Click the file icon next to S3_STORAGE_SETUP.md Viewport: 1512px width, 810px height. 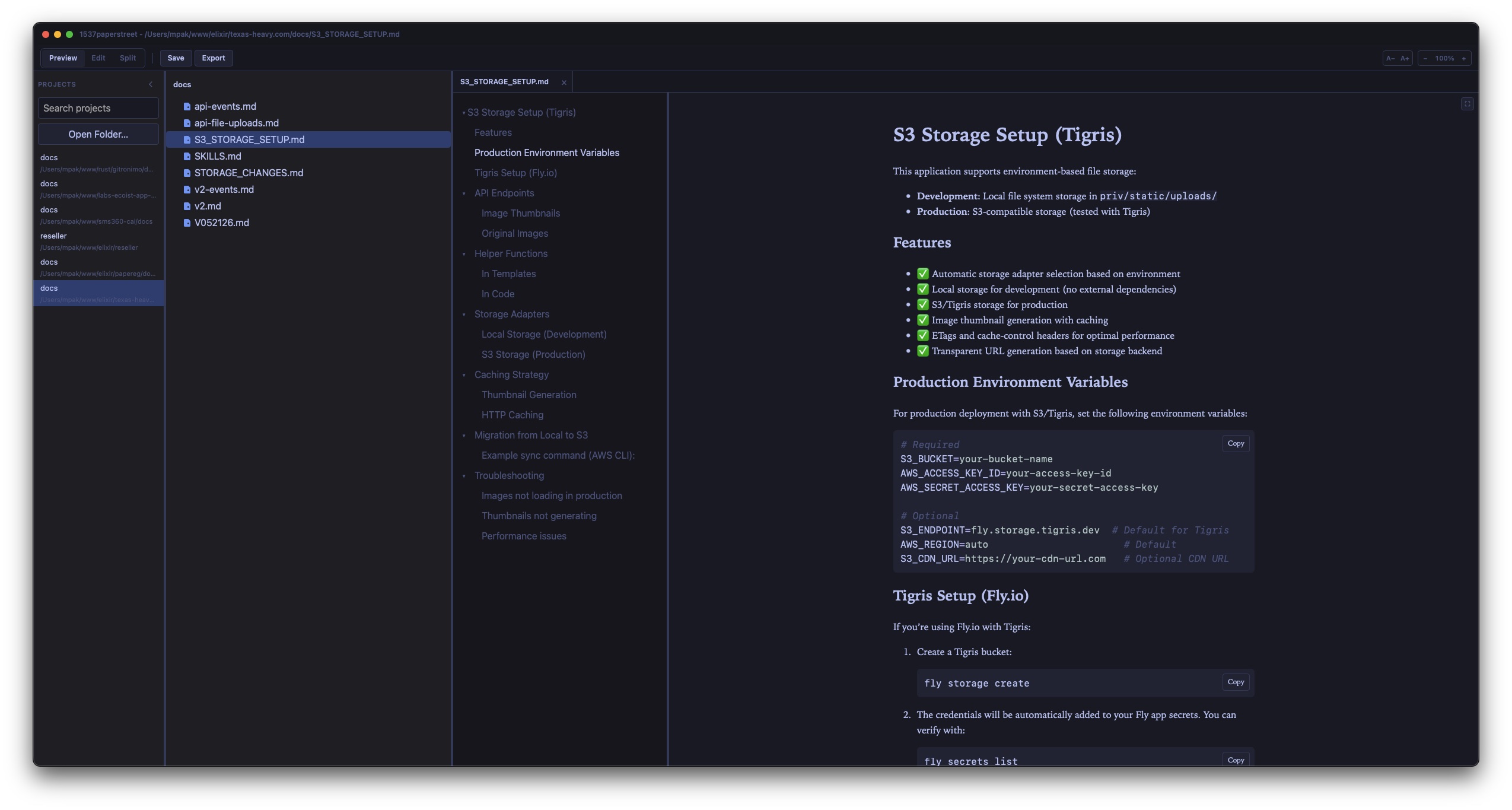(187, 140)
